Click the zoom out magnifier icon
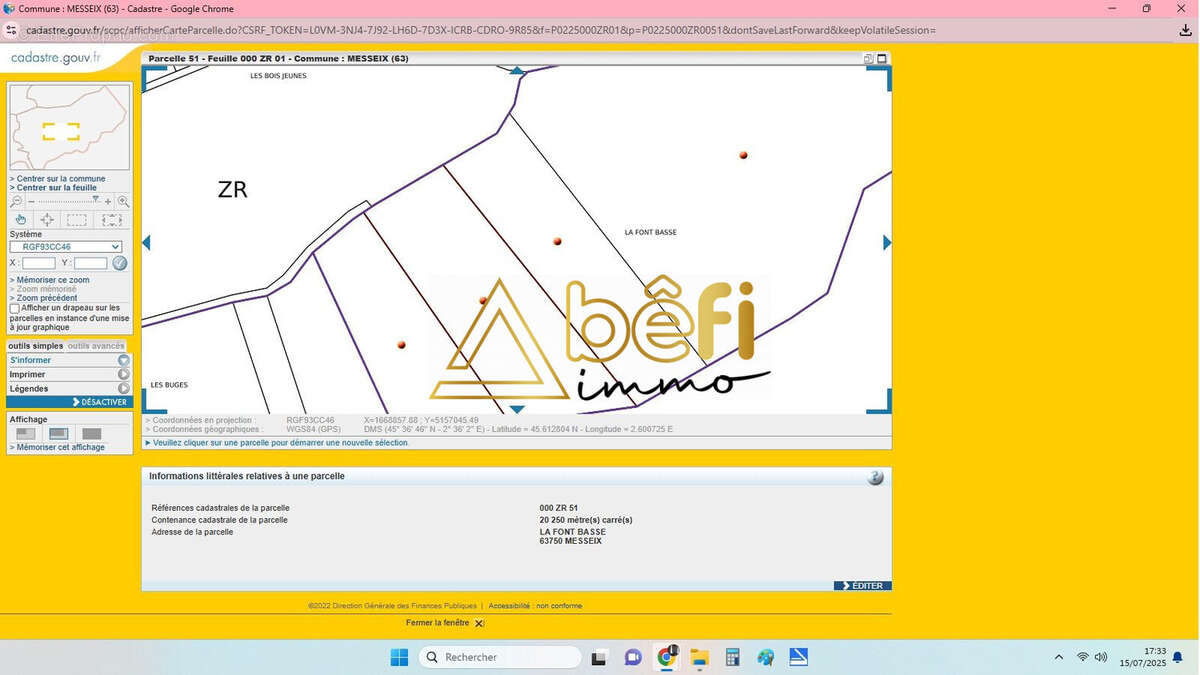The height and width of the screenshot is (675, 1200). [16, 202]
